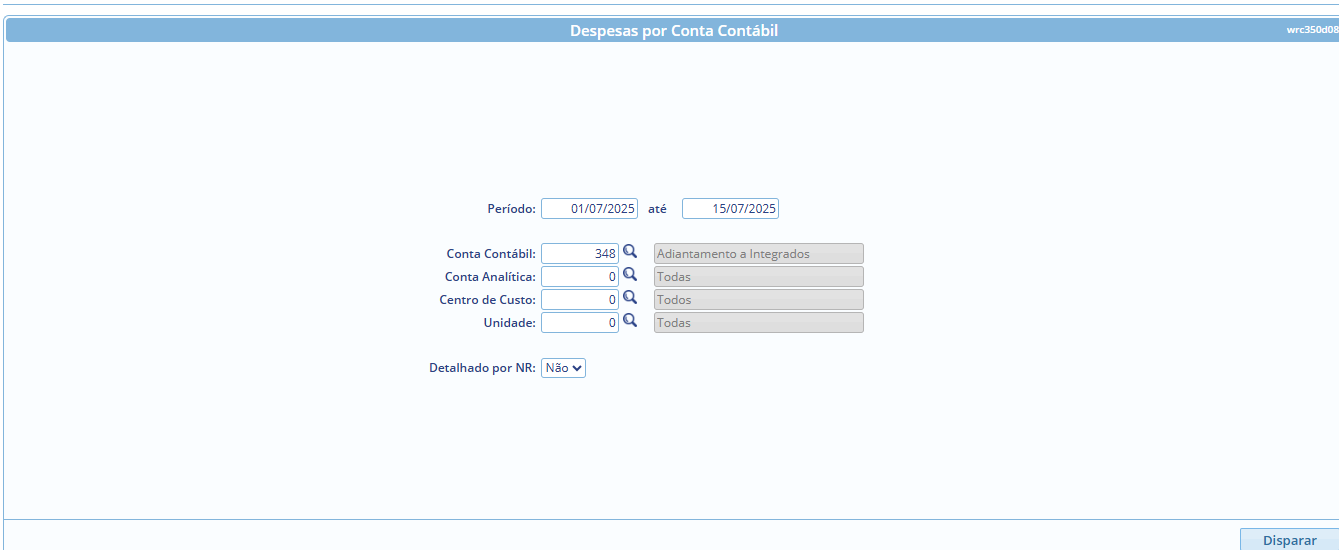The height and width of the screenshot is (550, 1339).
Task: Focus the end date field 15/07/2025
Action: tap(730, 209)
